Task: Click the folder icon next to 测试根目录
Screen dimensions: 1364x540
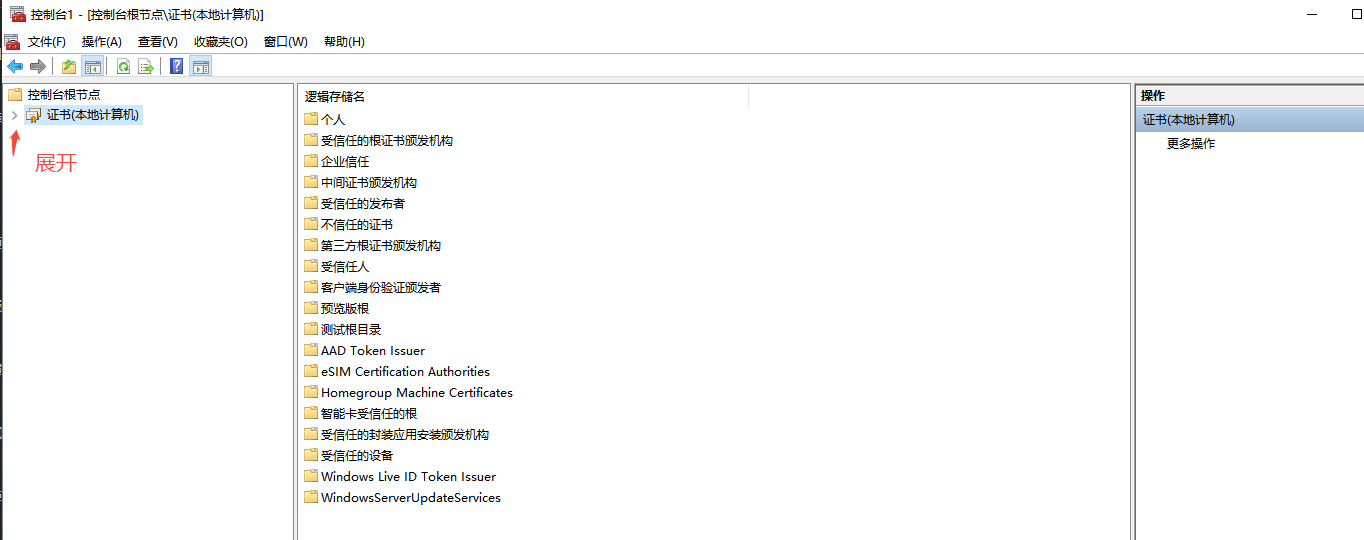Action: (311, 329)
